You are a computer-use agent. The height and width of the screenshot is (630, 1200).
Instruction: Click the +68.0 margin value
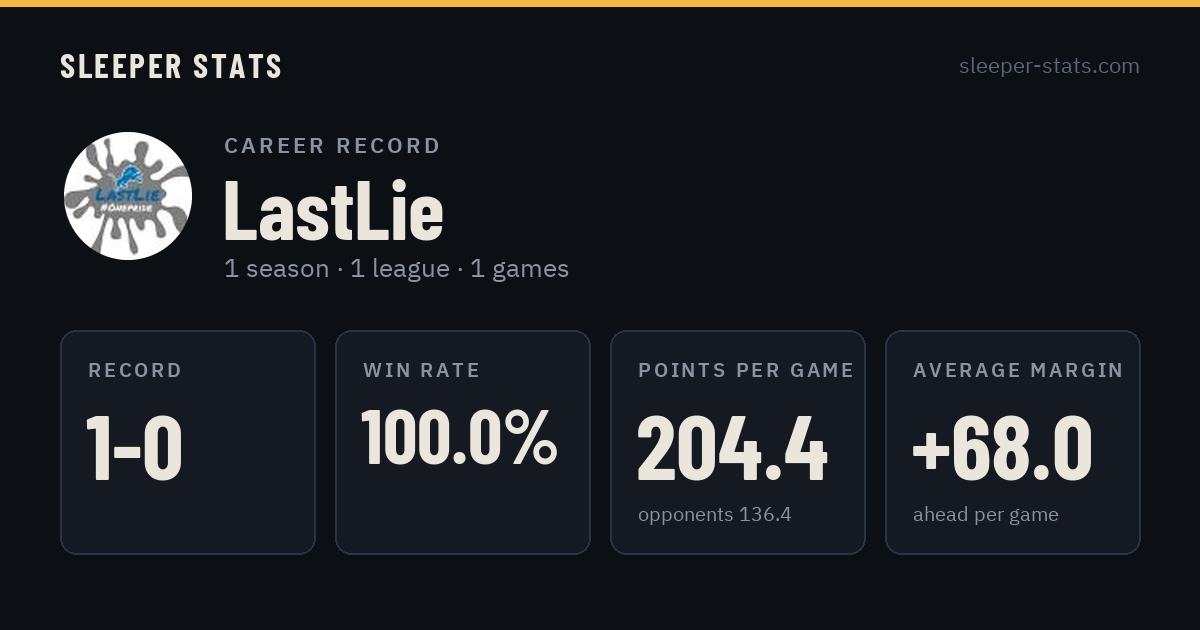(1002, 449)
